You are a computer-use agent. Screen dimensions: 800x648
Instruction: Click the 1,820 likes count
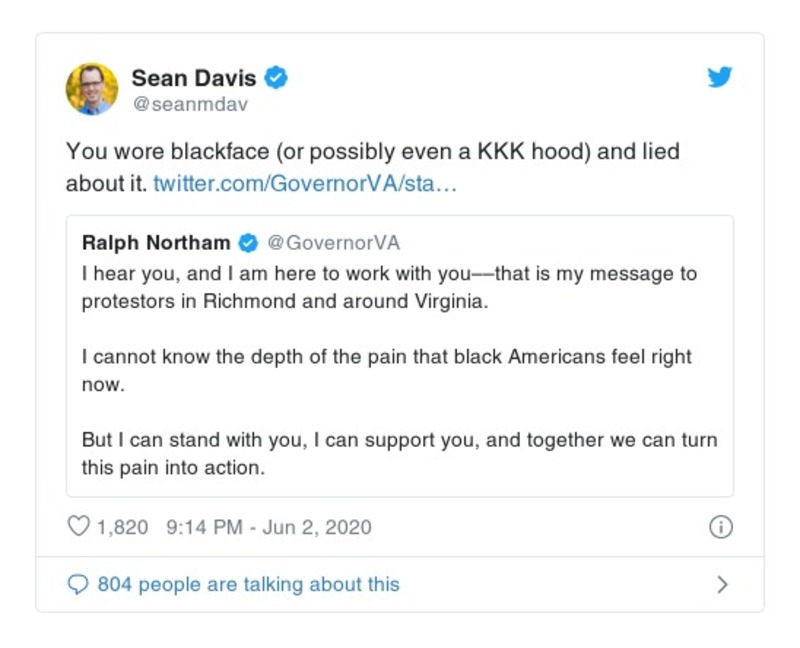122,527
